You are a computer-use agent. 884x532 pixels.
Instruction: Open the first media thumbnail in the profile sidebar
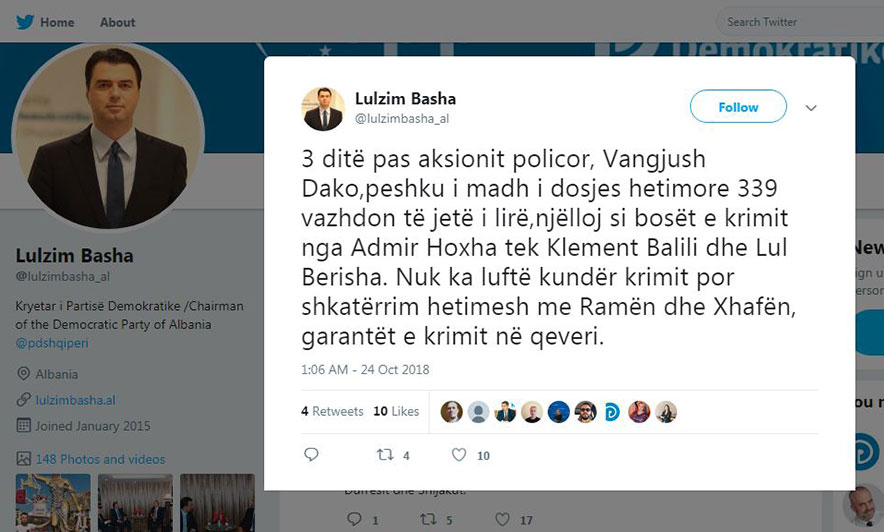[x=53, y=503]
